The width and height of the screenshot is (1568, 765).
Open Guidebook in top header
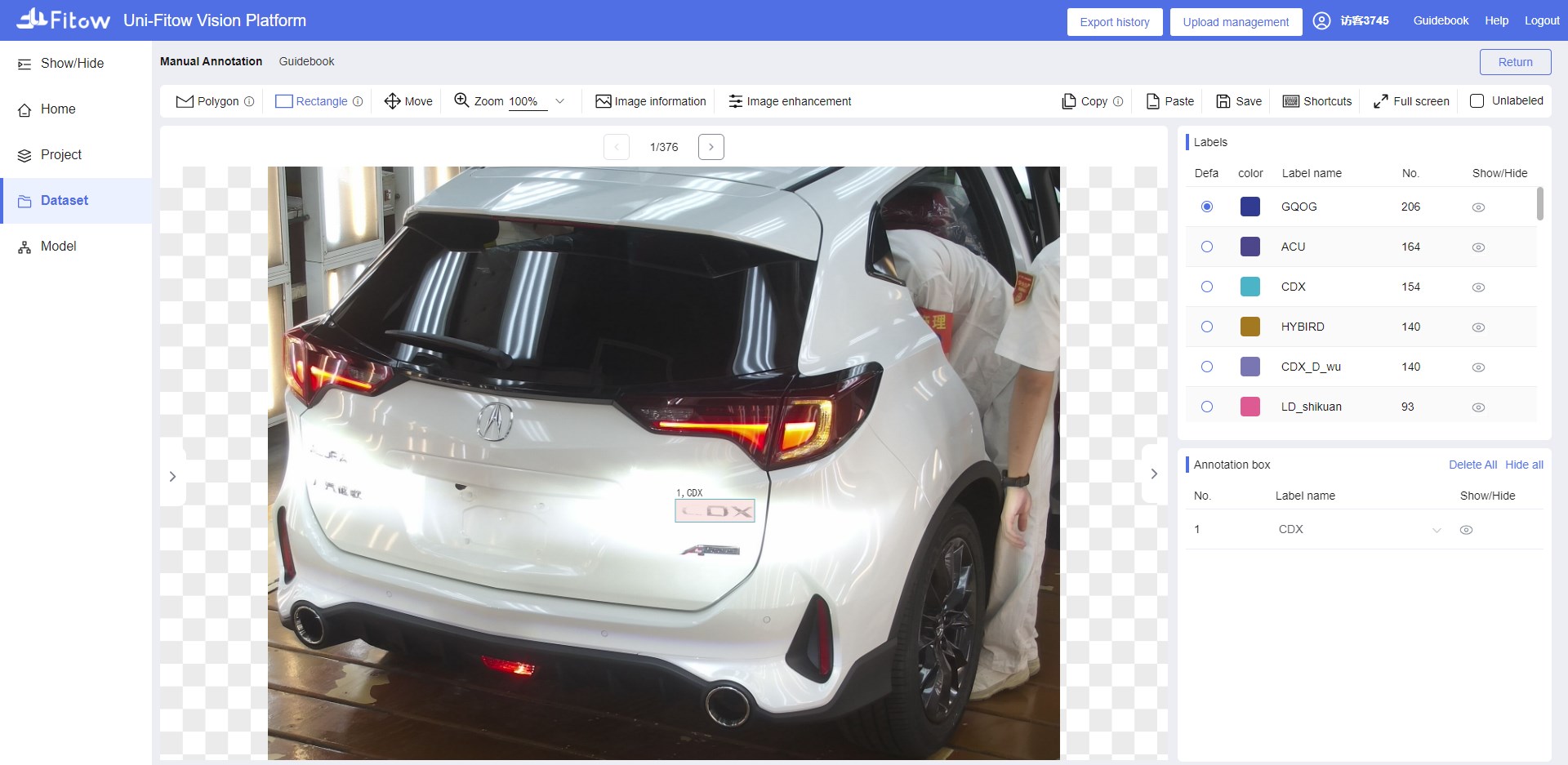(1441, 20)
